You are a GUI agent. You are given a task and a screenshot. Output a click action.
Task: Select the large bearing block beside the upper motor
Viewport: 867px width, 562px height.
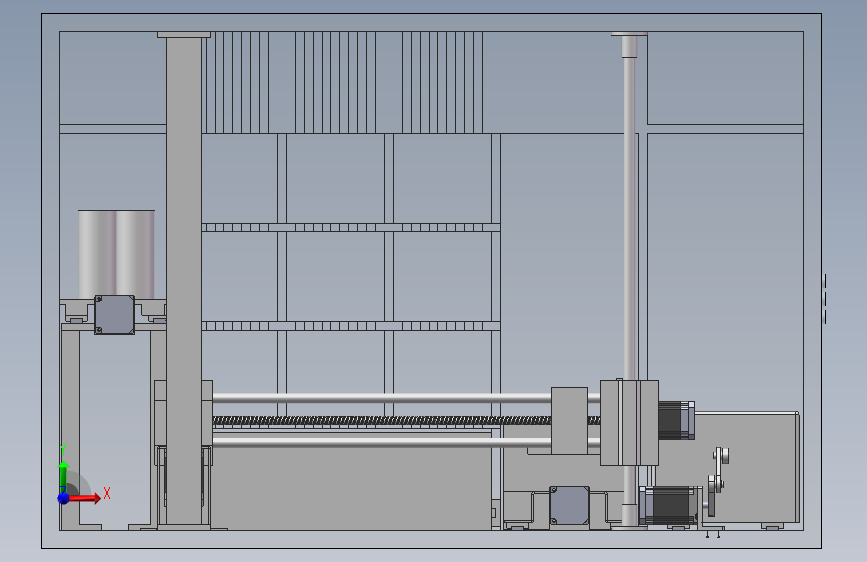click(x=629, y=423)
